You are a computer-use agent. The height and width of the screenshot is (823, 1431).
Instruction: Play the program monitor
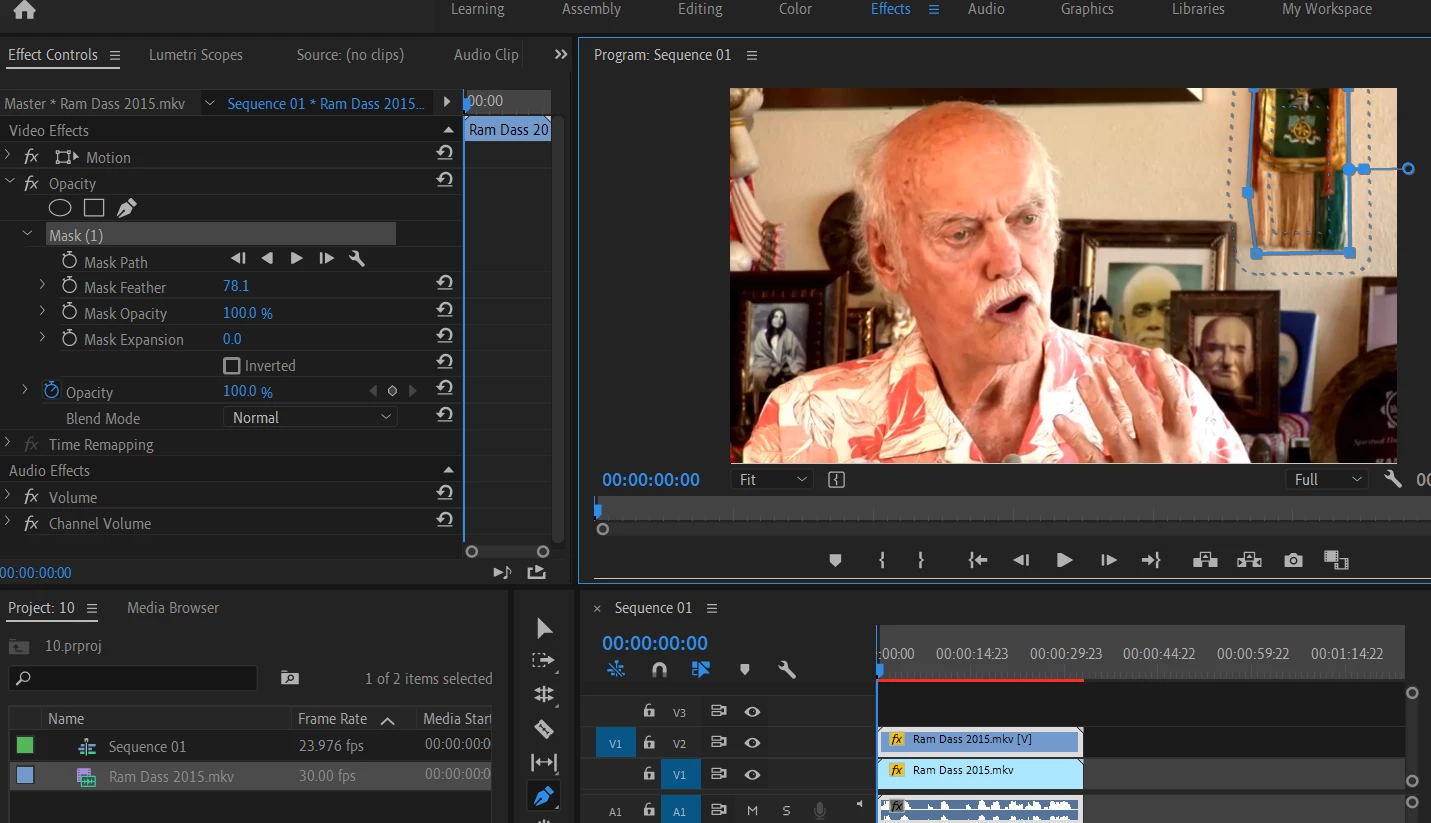tap(1064, 560)
